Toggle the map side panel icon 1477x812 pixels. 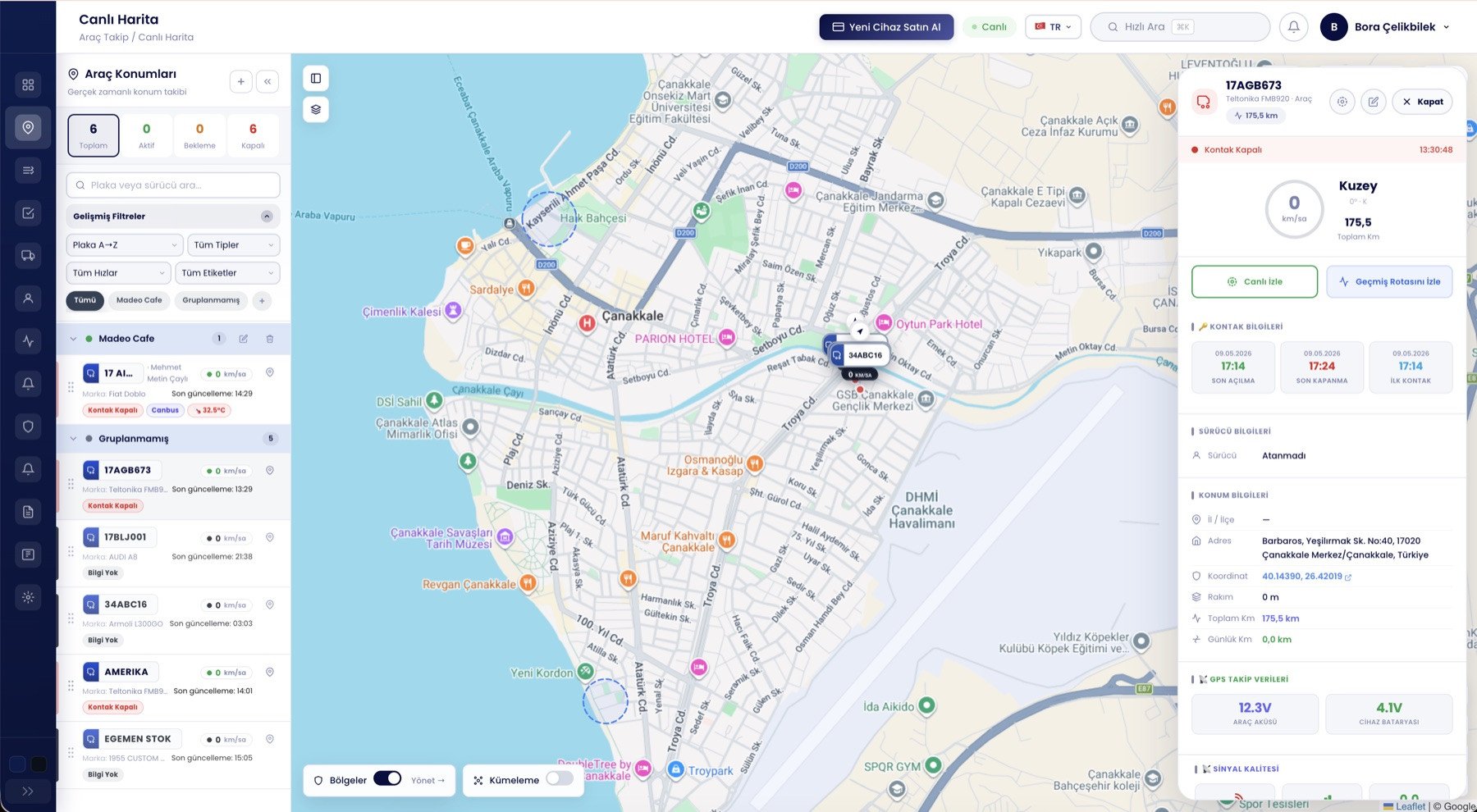tap(316, 78)
